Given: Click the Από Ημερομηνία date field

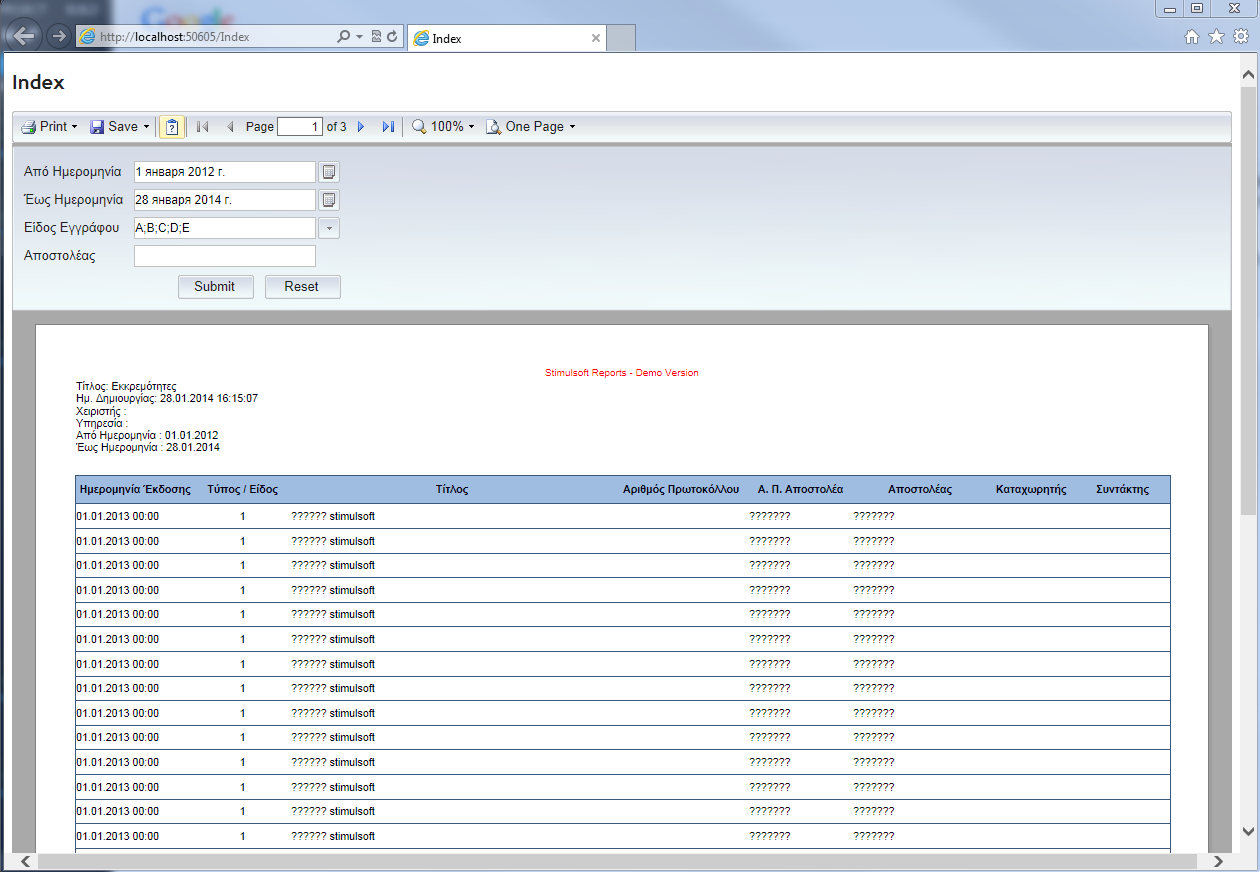Looking at the screenshot, I should tap(225, 172).
